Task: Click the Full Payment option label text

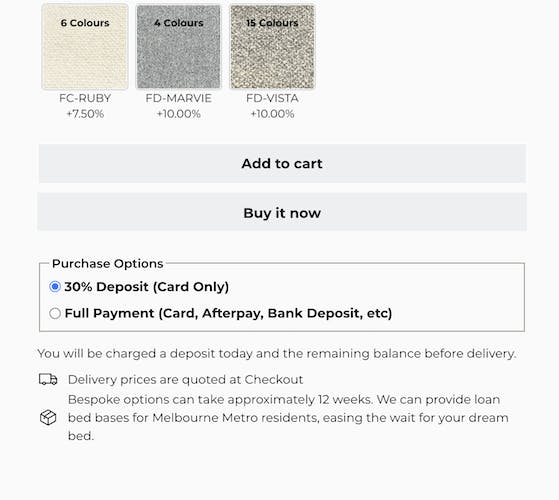Action: coord(228,313)
